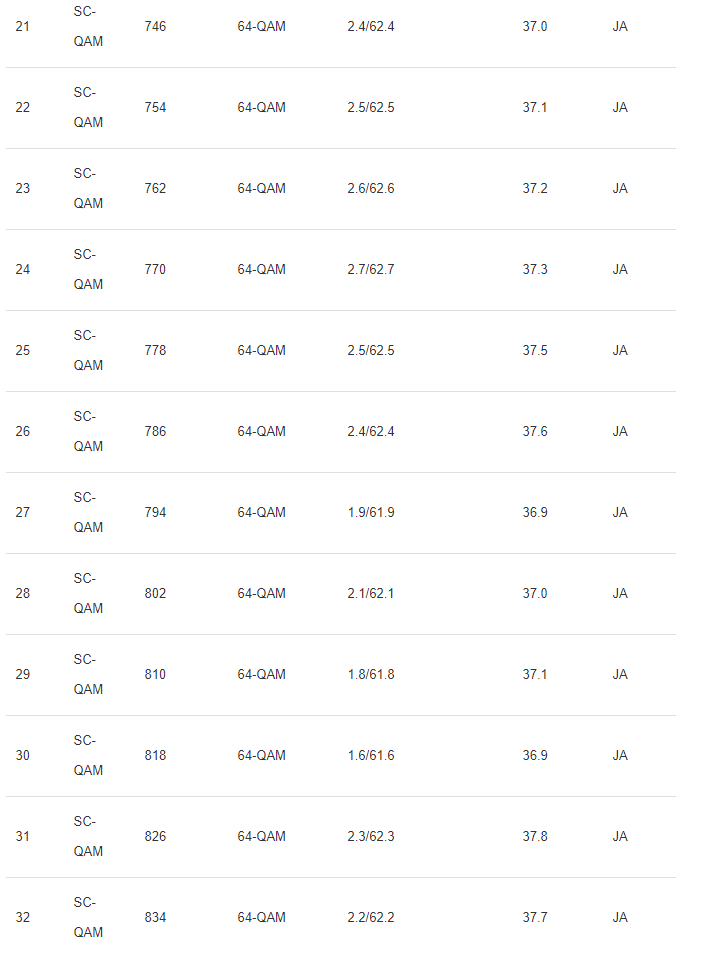Screen dimensions: 707x956
Task: Click frequency value 834
Action: tap(155, 917)
